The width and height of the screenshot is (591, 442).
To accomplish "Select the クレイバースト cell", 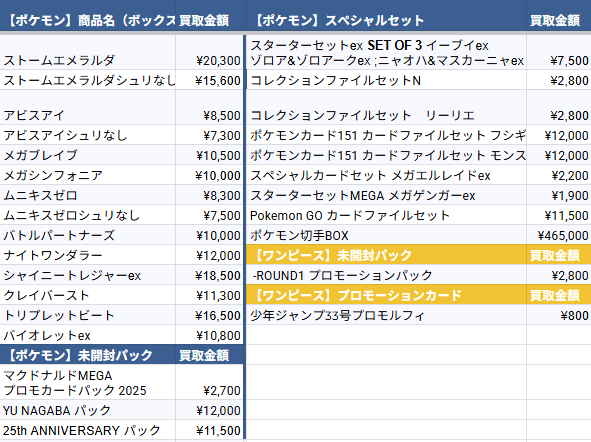I will (x=87, y=295).
